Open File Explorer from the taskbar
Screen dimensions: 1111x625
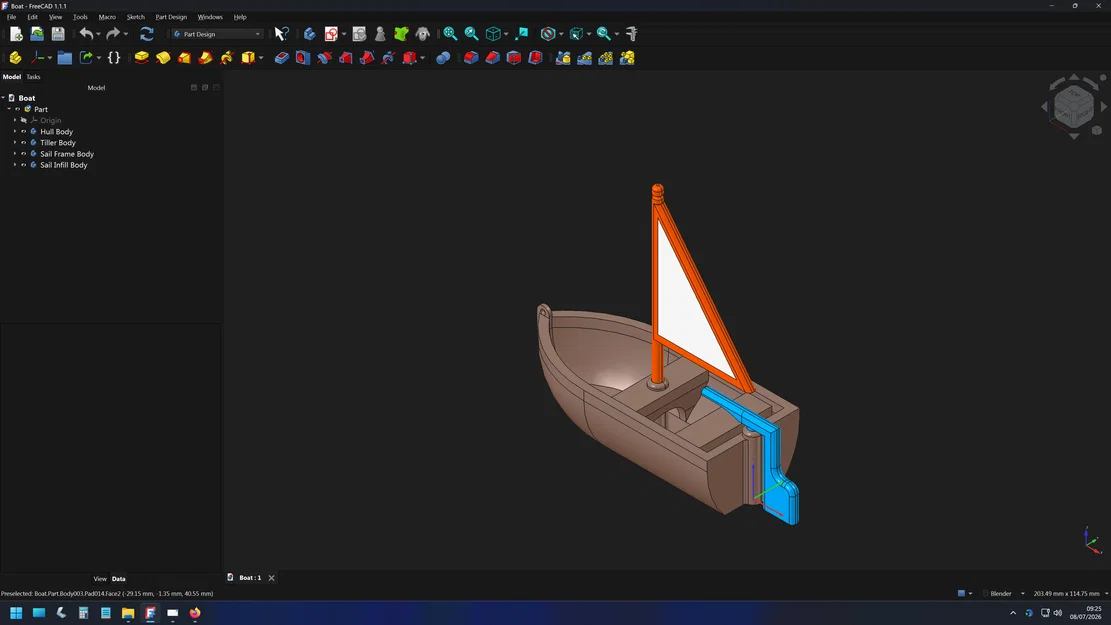point(128,613)
